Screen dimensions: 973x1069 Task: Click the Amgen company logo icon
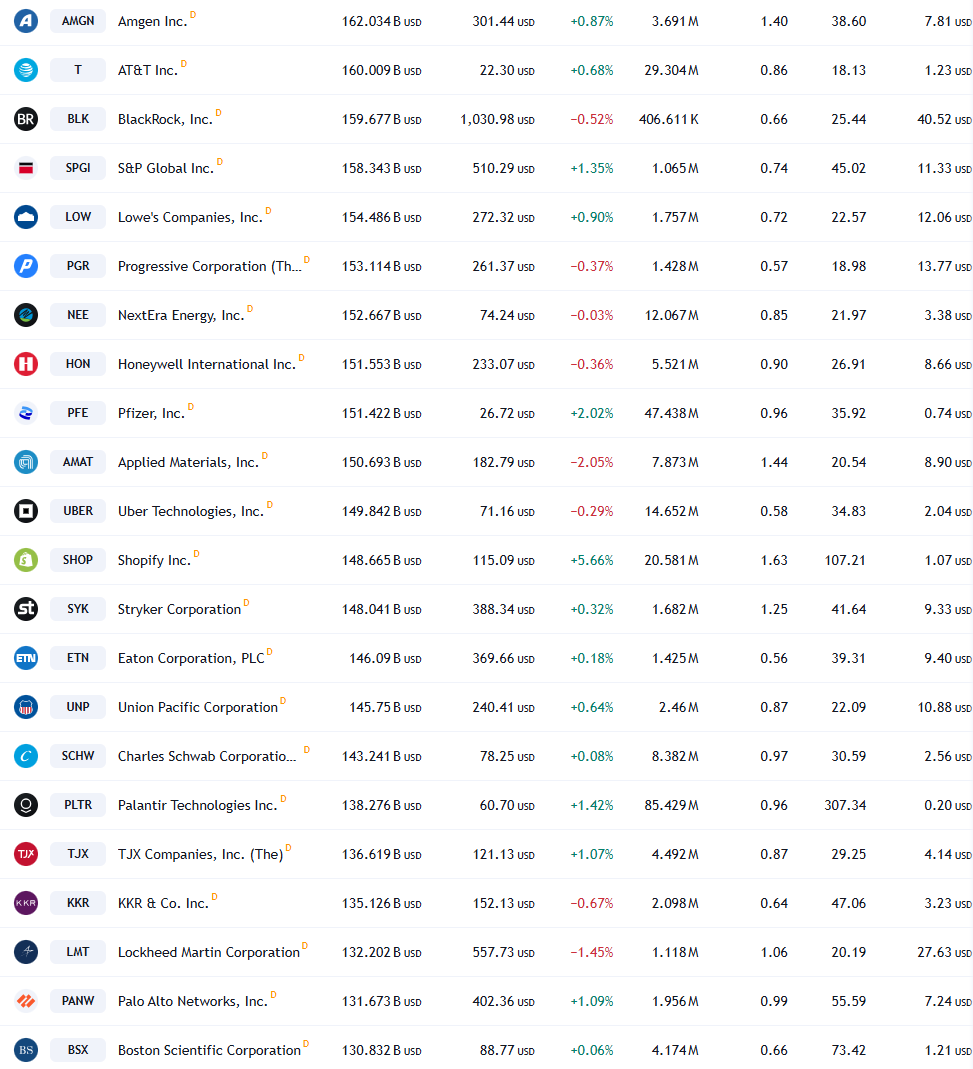[26, 21]
